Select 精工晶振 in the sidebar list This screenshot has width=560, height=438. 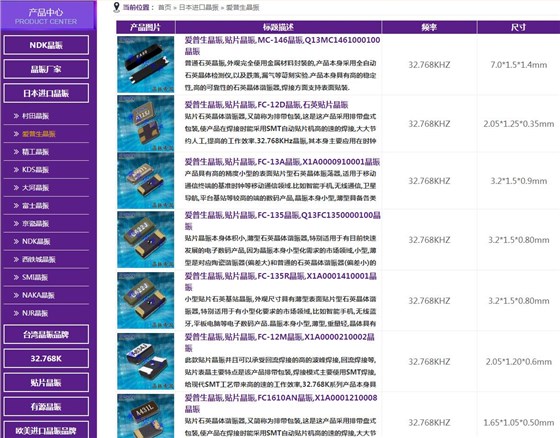(x=35, y=152)
